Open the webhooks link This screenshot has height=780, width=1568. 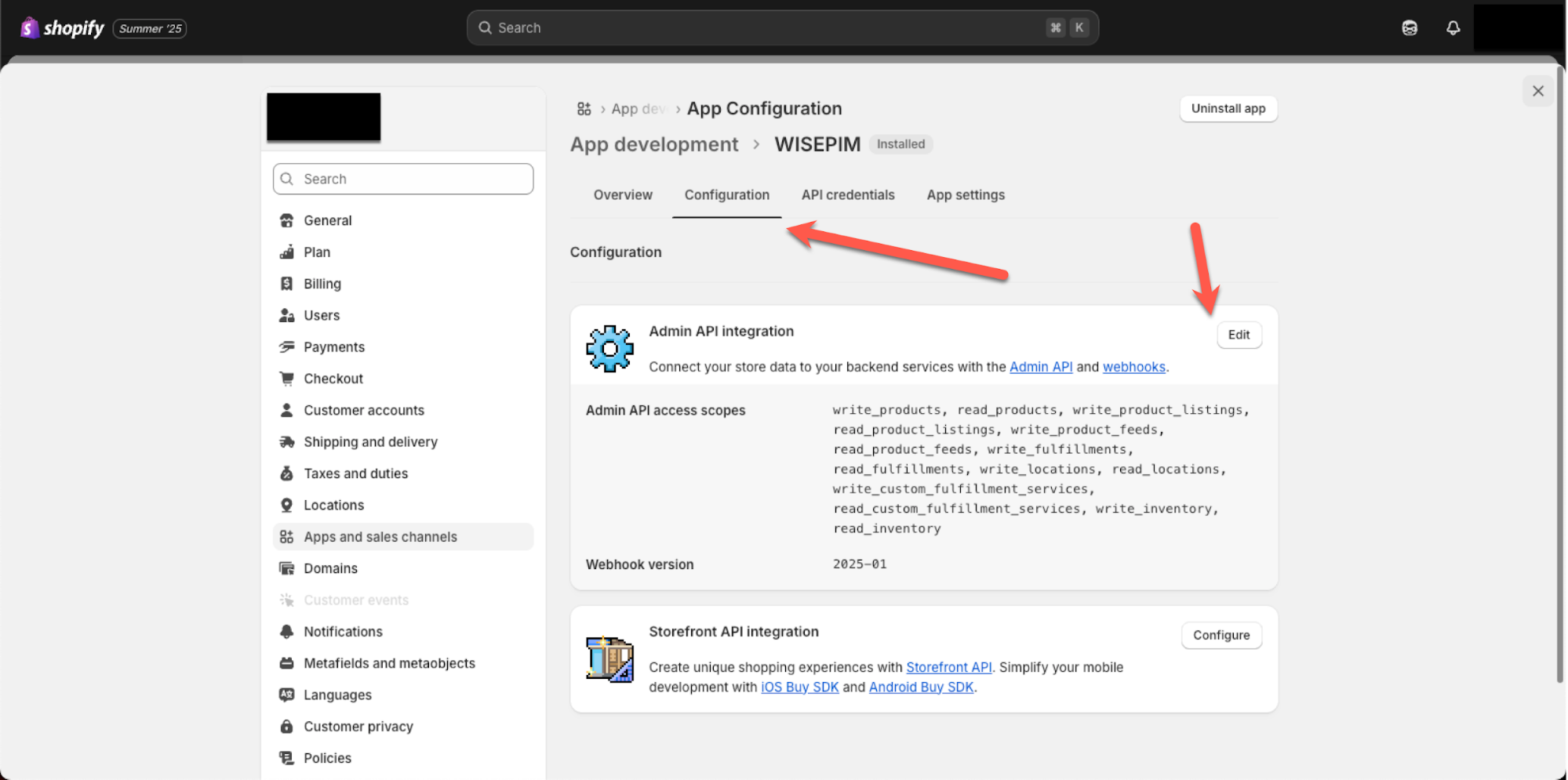[x=1133, y=366]
